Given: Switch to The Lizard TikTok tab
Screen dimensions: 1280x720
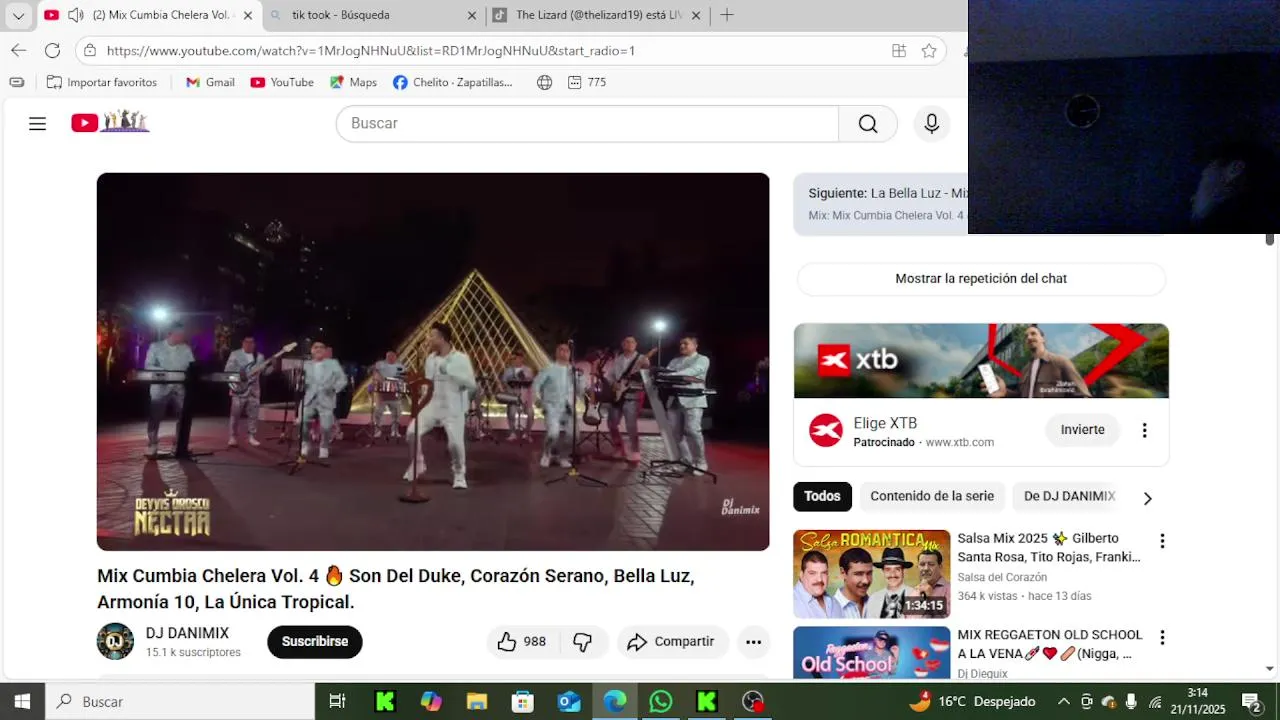Looking at the screenshot, I should click(x=598, y=15).
